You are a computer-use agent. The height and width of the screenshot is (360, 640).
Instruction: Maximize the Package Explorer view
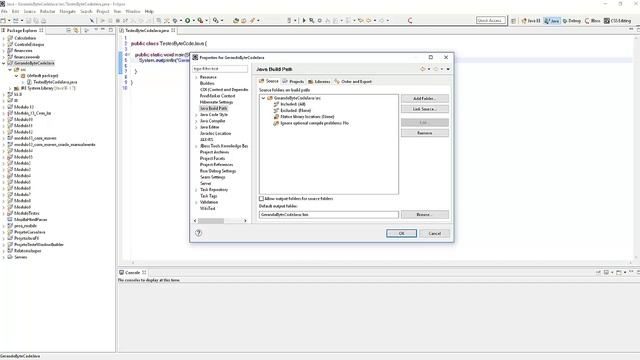[111, 30]
